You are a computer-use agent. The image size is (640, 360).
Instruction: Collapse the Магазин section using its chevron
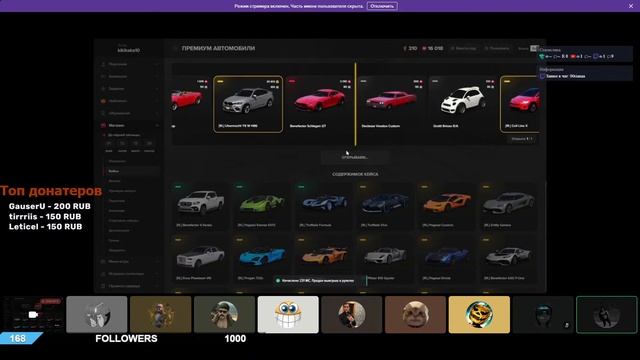pos(157,125)
